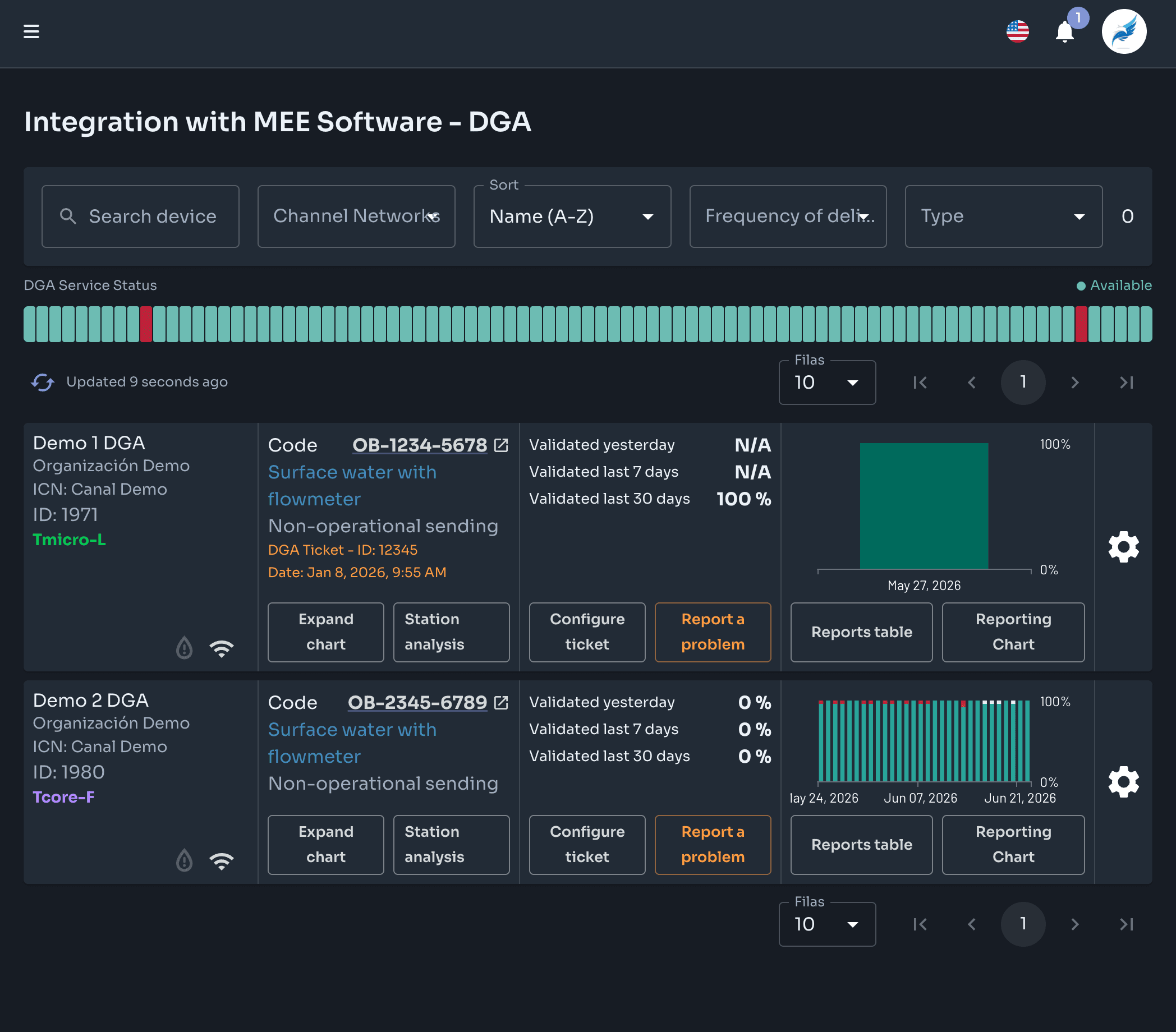Screen dimensions: 1176x1032
Task: Go to first page in top pagination
Action: 920,383
